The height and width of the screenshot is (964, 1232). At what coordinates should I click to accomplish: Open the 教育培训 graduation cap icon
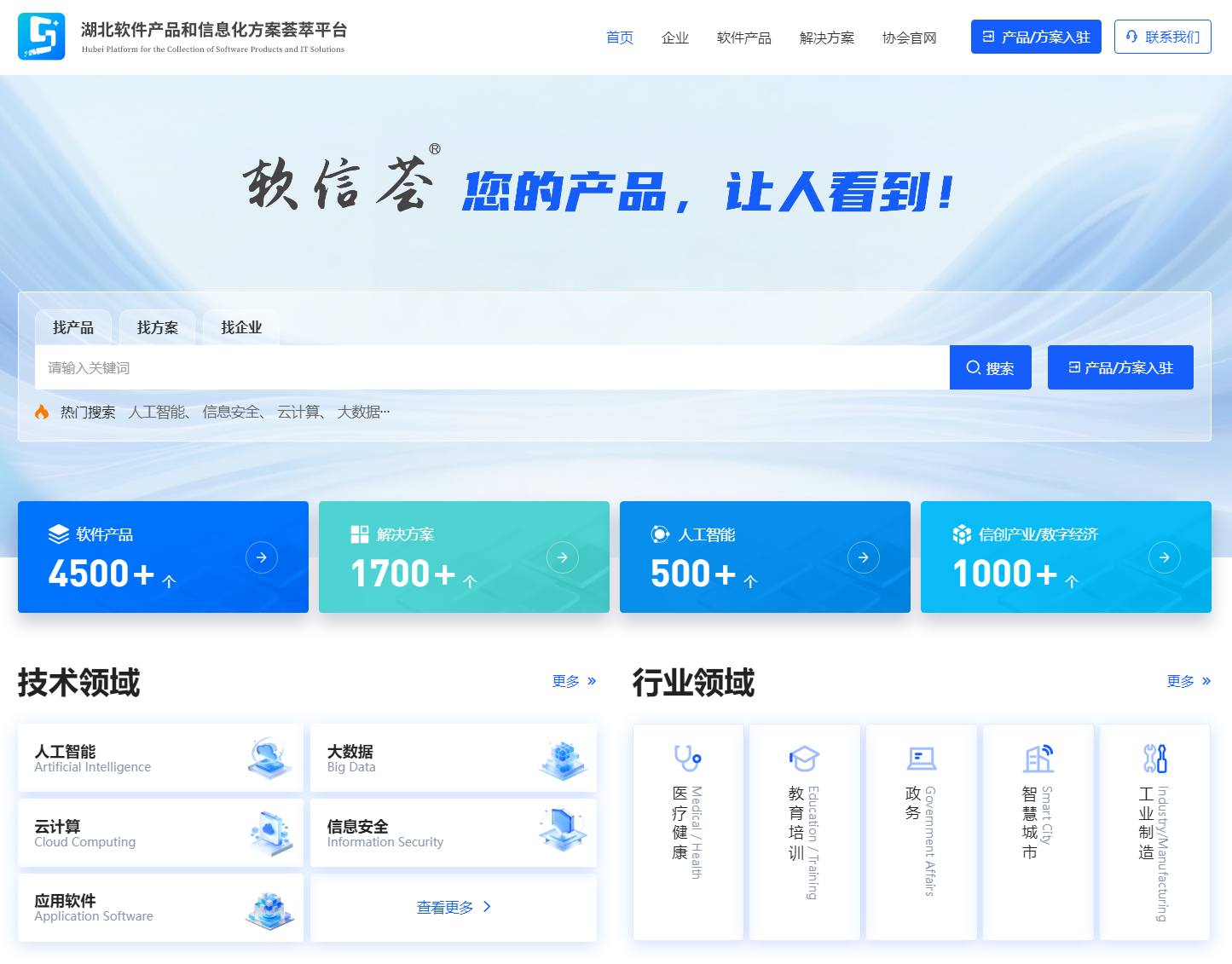(x=804, y=758)
